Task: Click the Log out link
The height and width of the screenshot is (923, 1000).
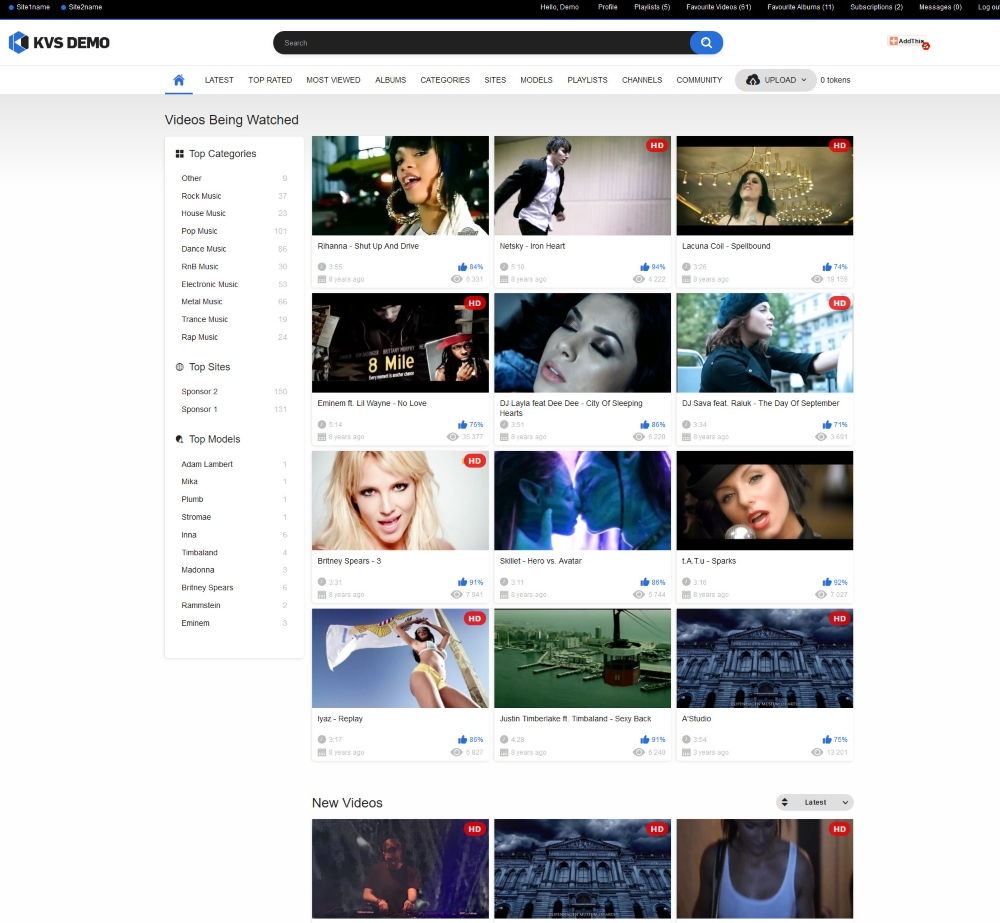Action: pyautogui.click(x=989, y=7)
